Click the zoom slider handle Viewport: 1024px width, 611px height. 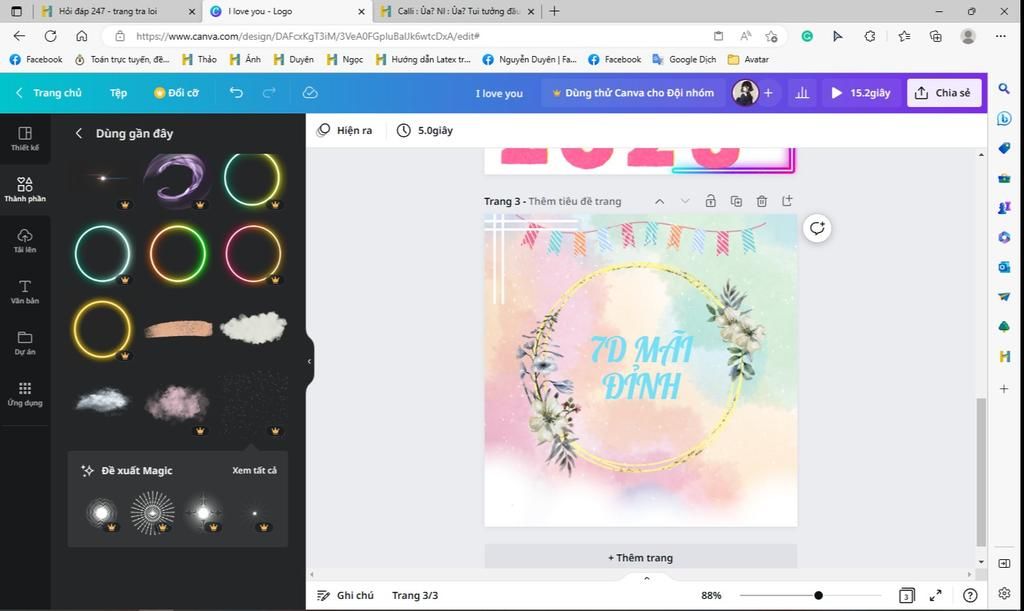click(x=818, y=595)
